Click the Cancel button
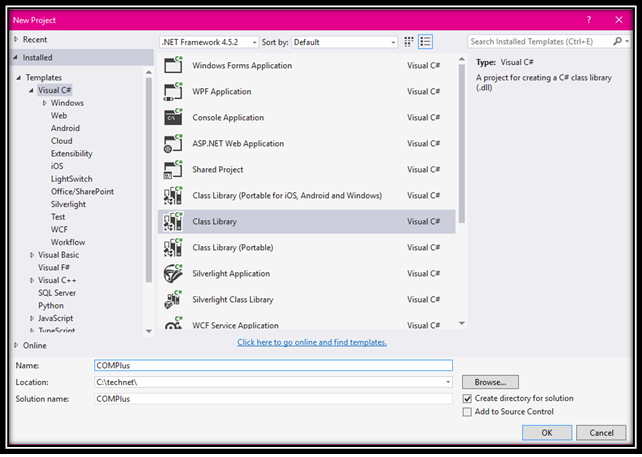The height and width of the screenshot is (457, 642). click(x=601, y=433)
